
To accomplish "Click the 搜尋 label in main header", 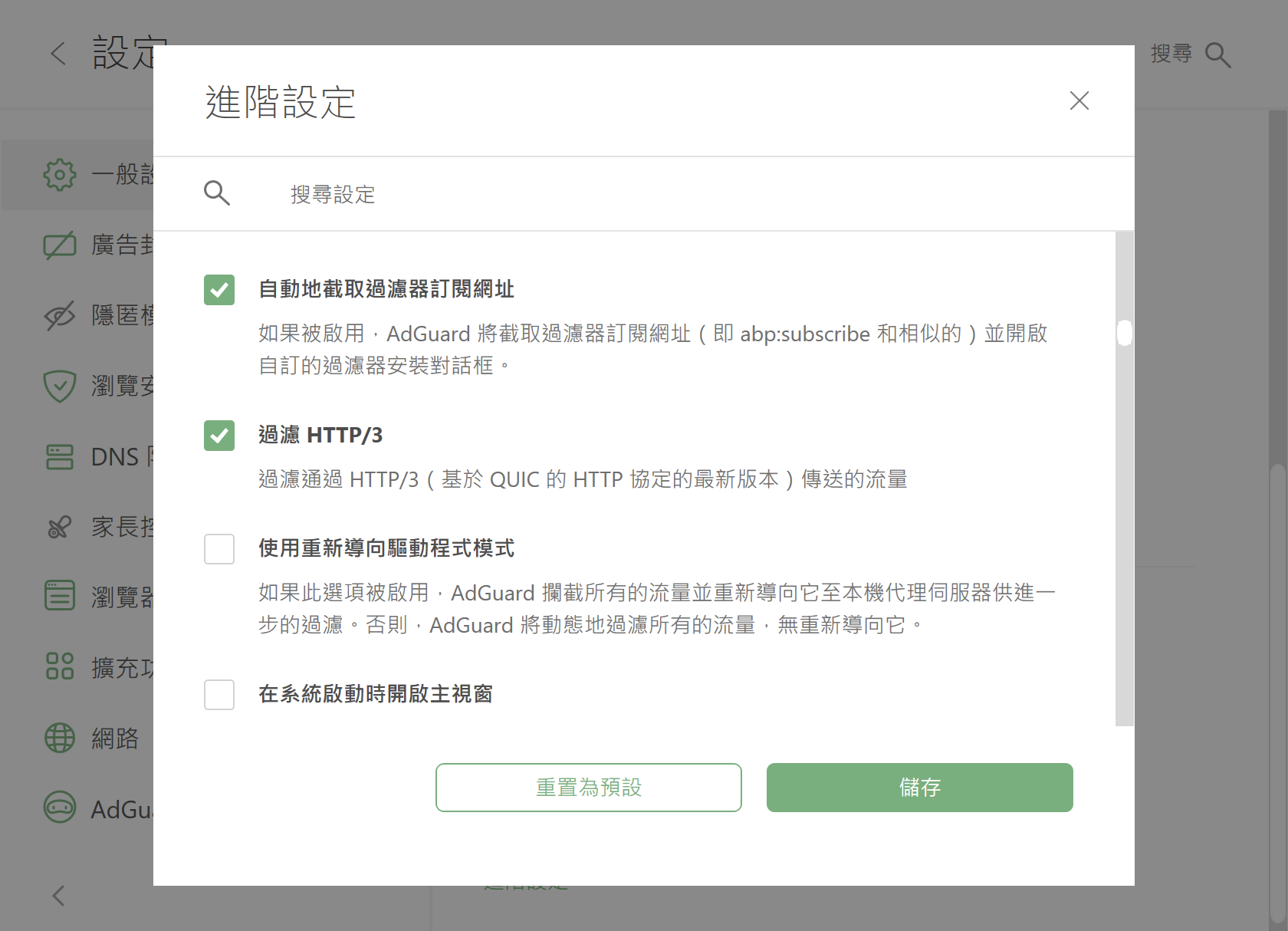I will (x=1171, y=54).
